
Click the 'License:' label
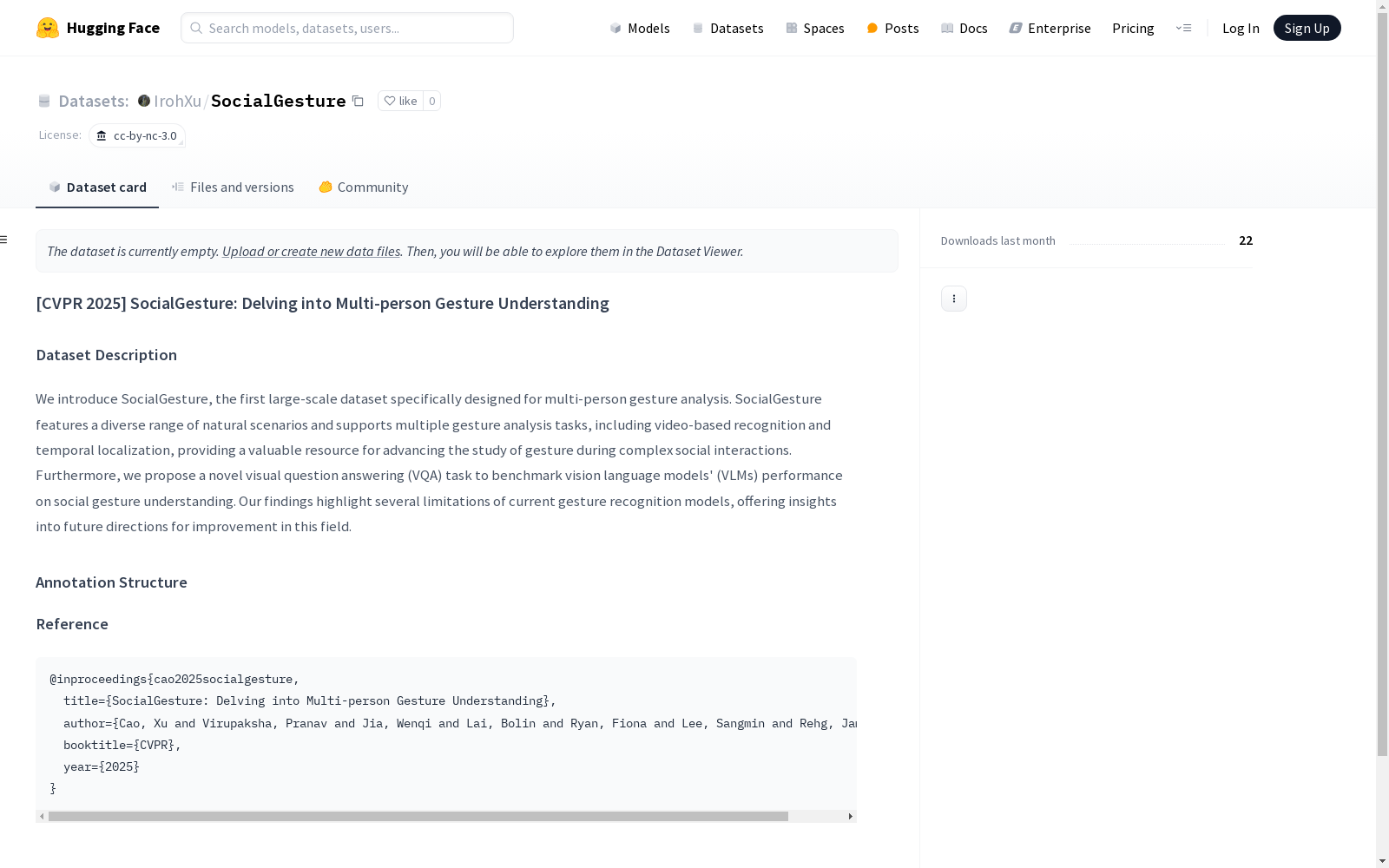(60, 135)
